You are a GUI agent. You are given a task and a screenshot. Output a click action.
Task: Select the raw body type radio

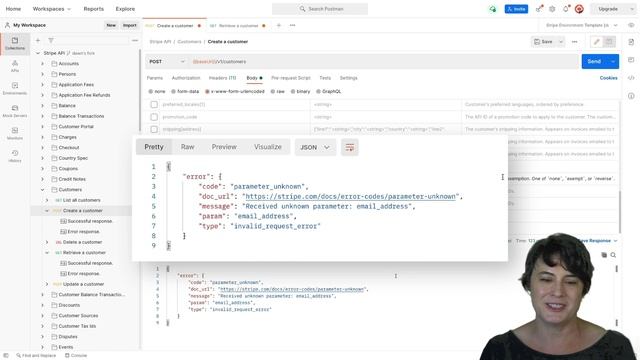click(x=273, y=91)
